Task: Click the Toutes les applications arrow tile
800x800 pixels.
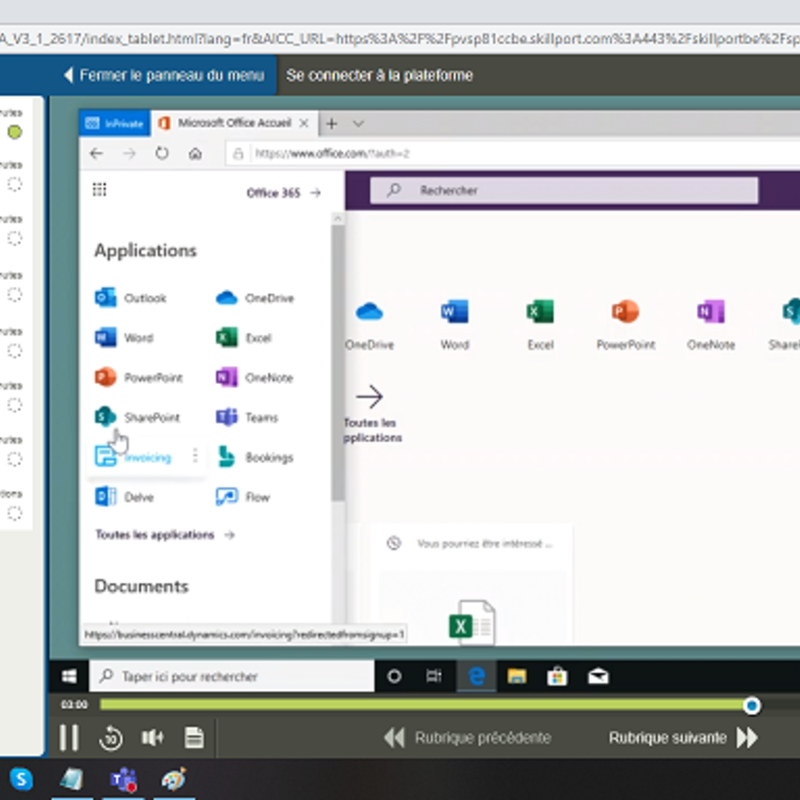Action: (371, 414)
